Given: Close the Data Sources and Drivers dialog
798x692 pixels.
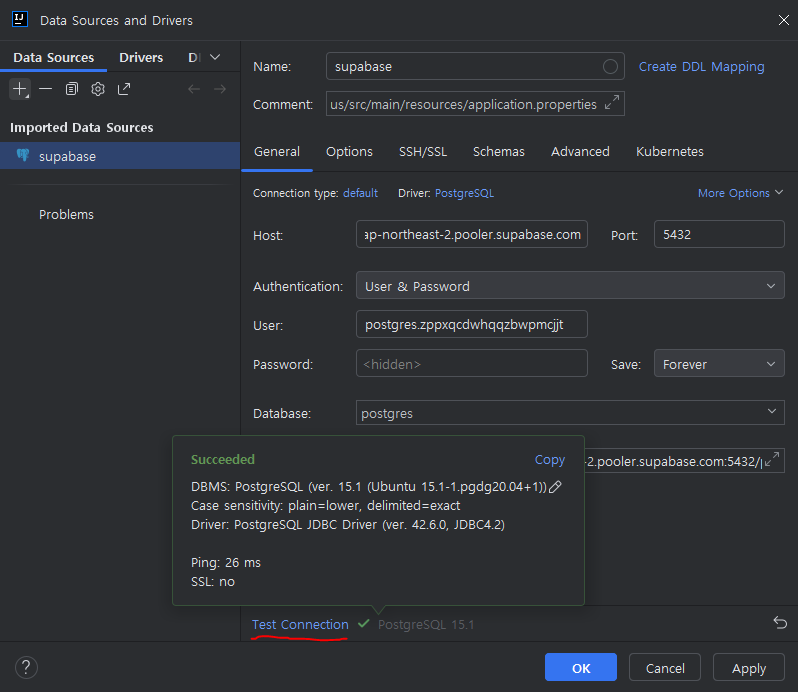Looking at the screenshot, I should coord(783,20).
